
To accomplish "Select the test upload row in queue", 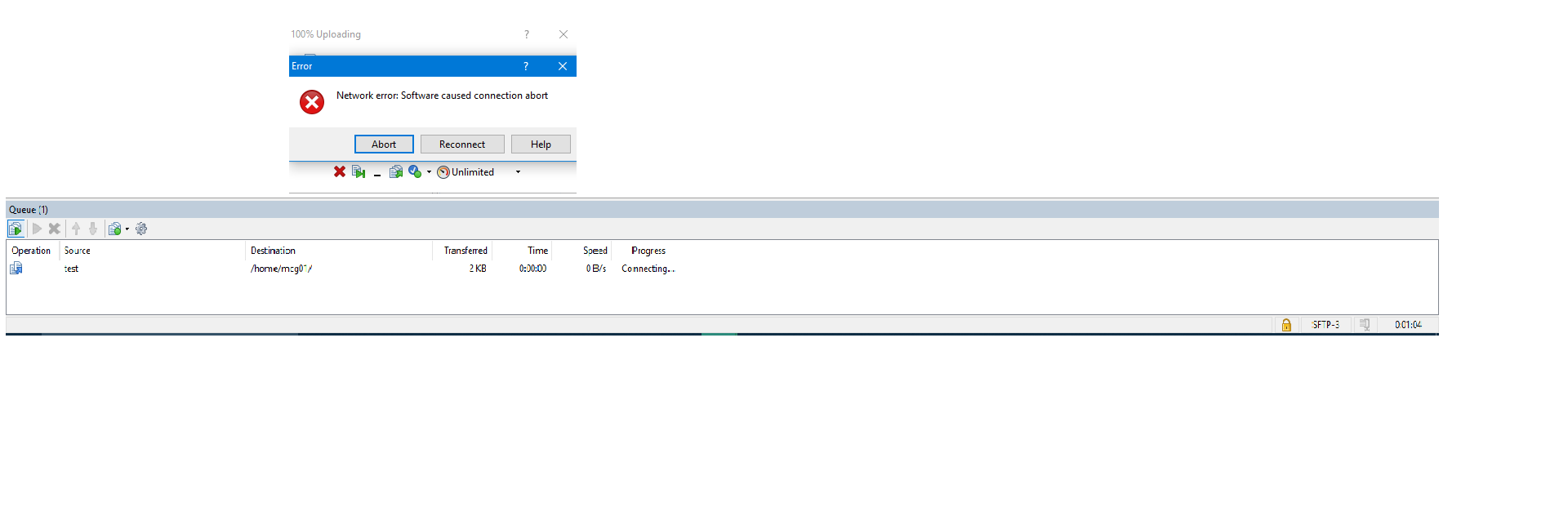I will (72, 269).
